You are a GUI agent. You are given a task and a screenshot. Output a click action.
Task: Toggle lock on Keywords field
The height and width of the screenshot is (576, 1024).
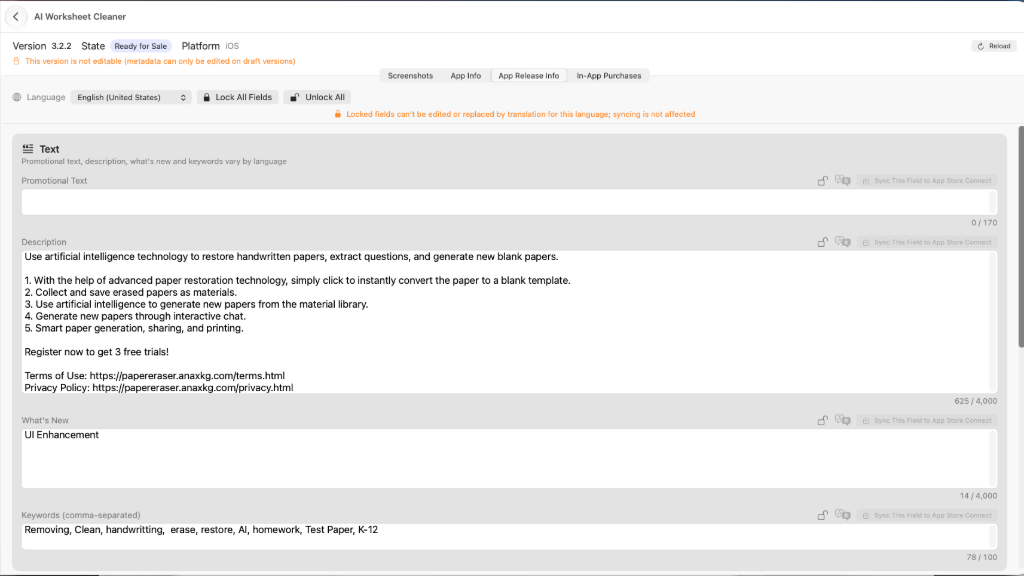[x=823, y=515]
